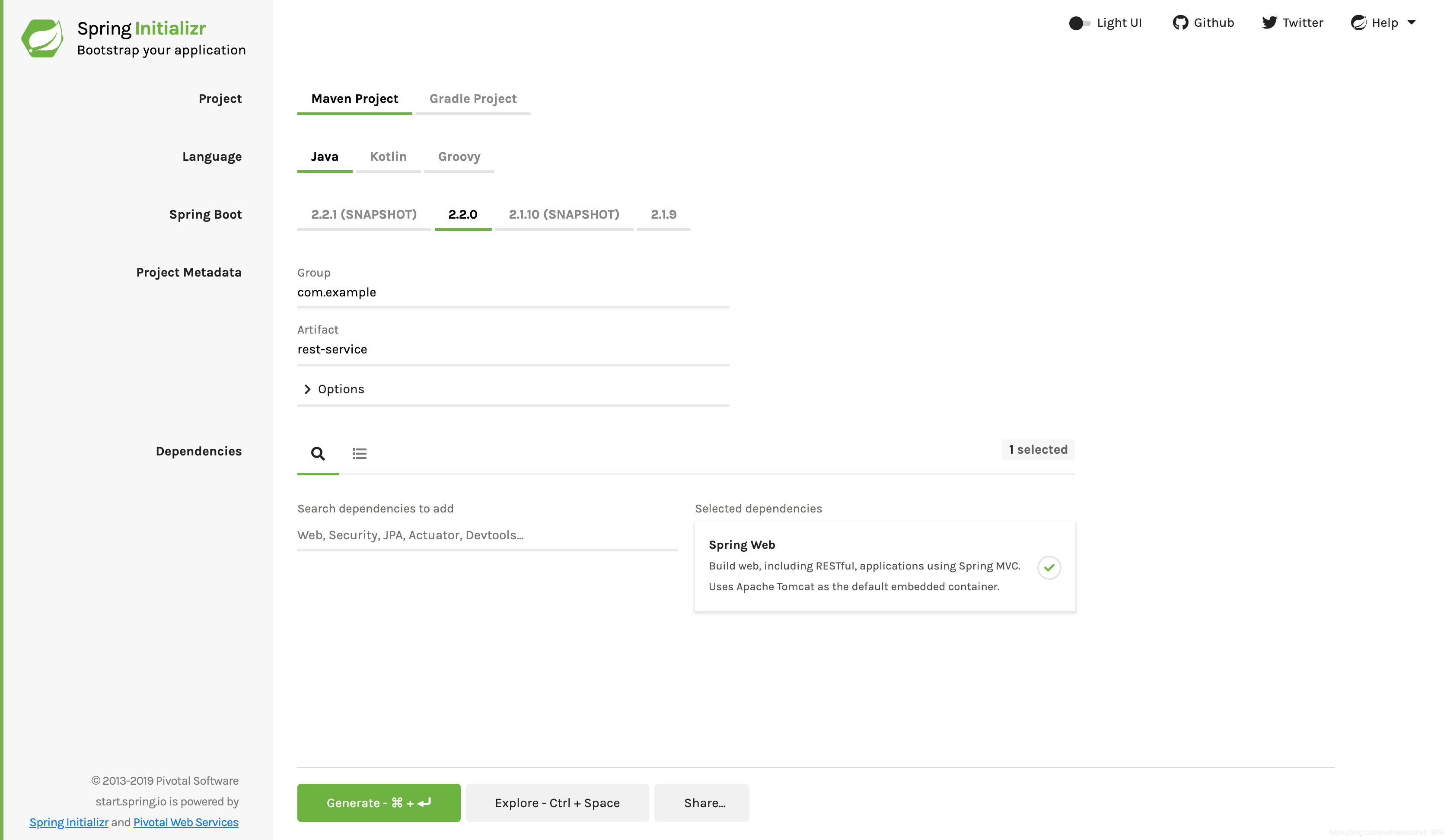Viewport: 1447px width, 840px height.
Task: Select Spring Boot version 2.1.9
Action: pos(663,214)
